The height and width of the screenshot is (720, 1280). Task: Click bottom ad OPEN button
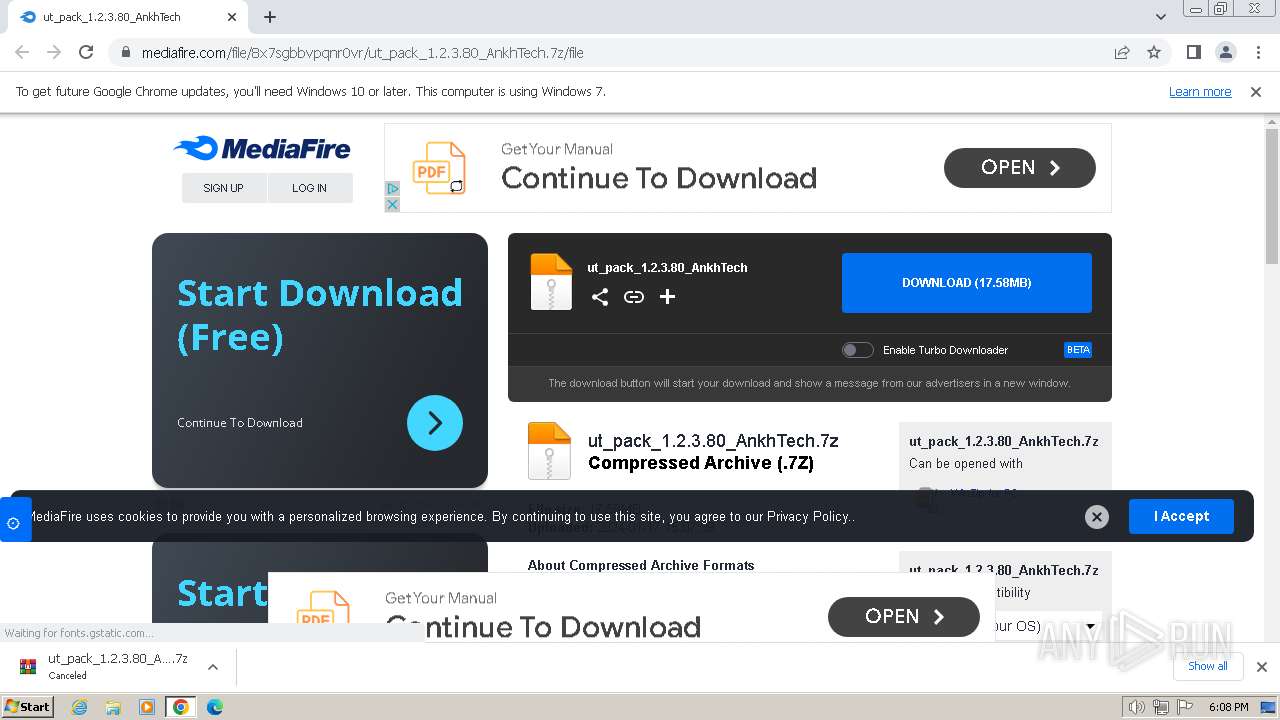point(904,617)
